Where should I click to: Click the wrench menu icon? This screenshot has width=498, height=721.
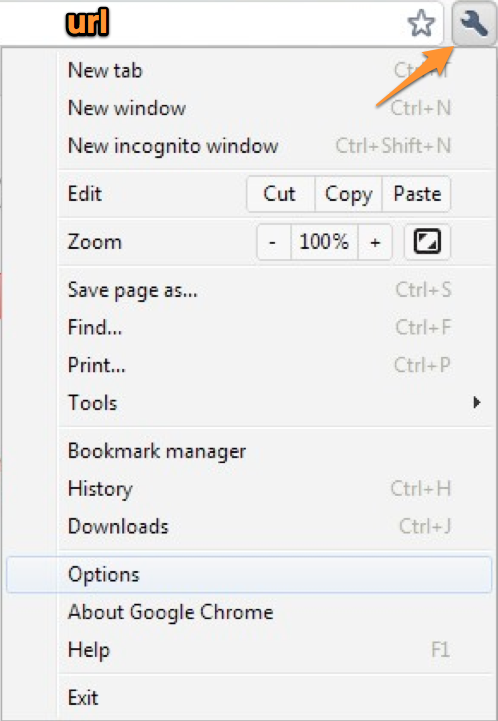click(x=474, y=23)
